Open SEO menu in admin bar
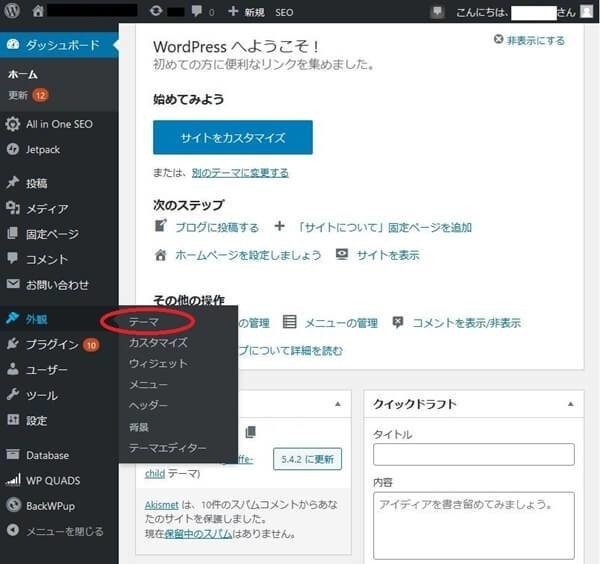The image size is (600, 564). [x=284, y=13]
